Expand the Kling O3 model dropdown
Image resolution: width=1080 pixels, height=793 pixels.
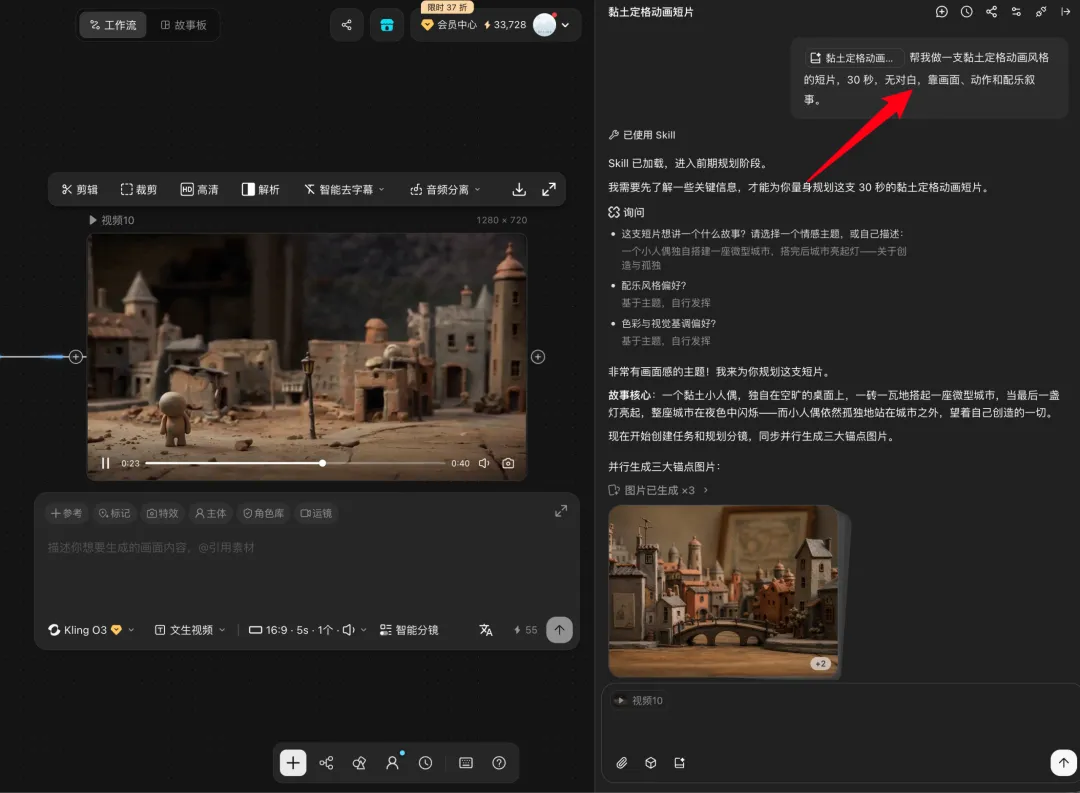tap(91, 630)
